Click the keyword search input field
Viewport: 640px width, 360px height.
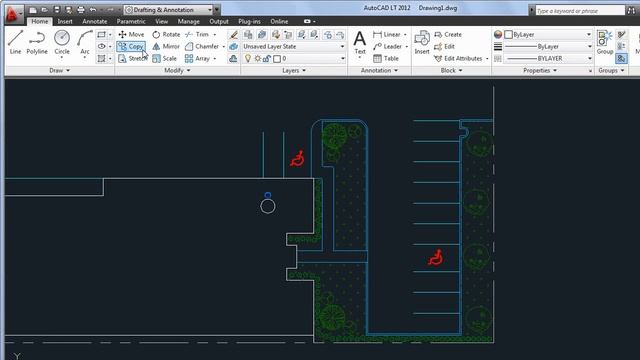click(x=580, y=11)
